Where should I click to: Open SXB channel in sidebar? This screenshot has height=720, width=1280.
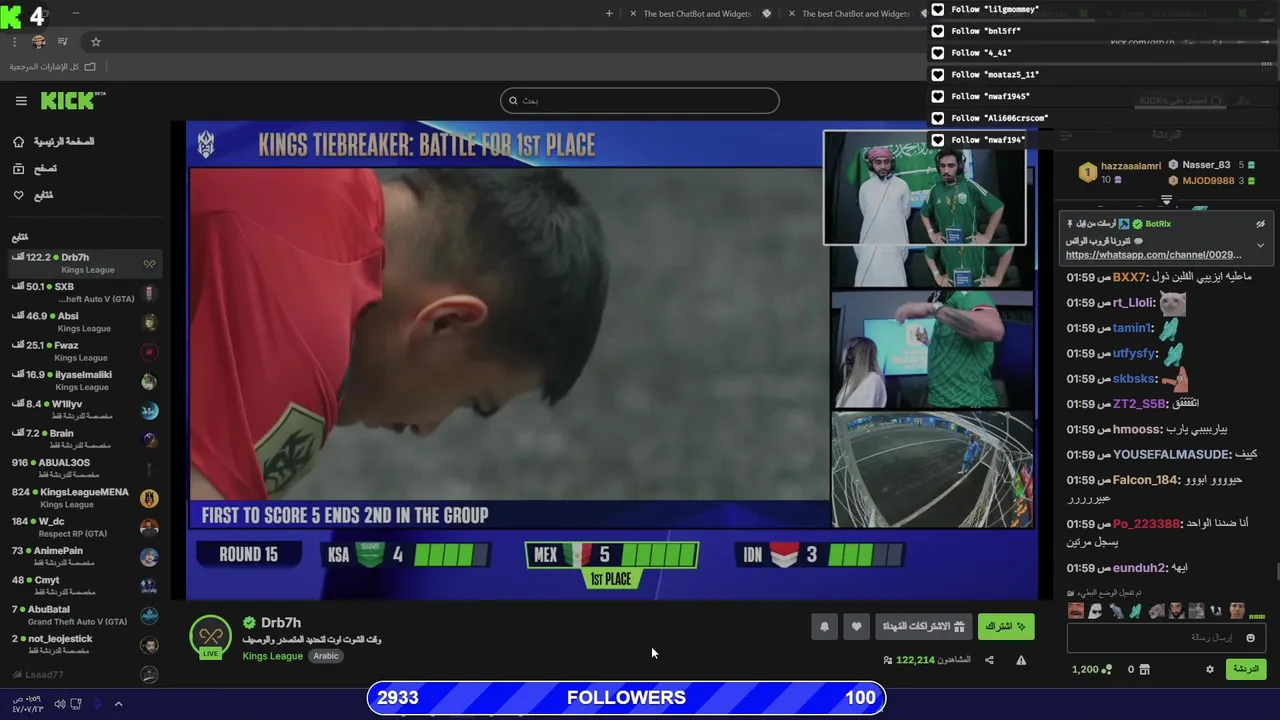click(x=85, y=292)
